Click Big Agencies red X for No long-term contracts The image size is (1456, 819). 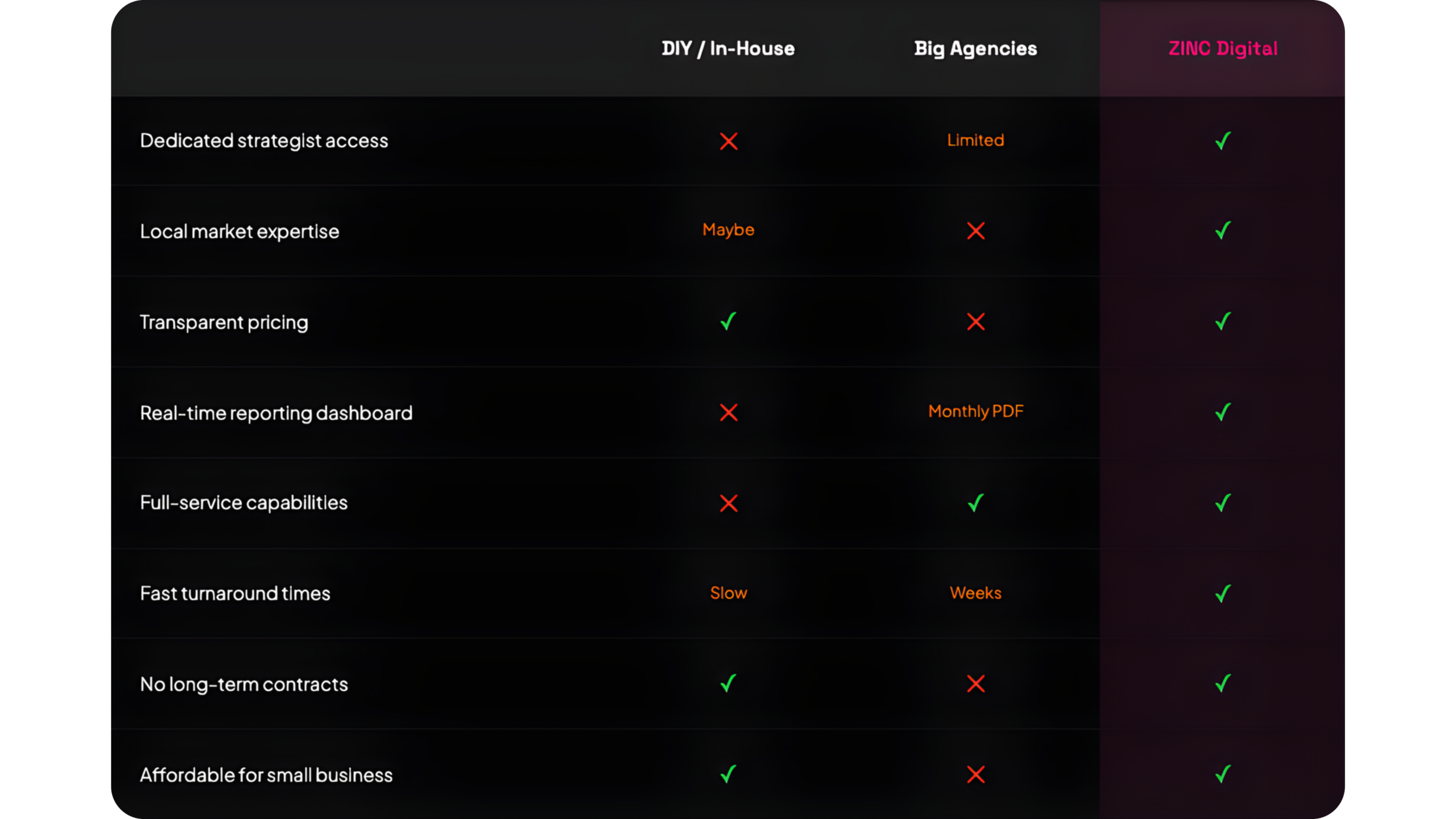tap(976, 684)
